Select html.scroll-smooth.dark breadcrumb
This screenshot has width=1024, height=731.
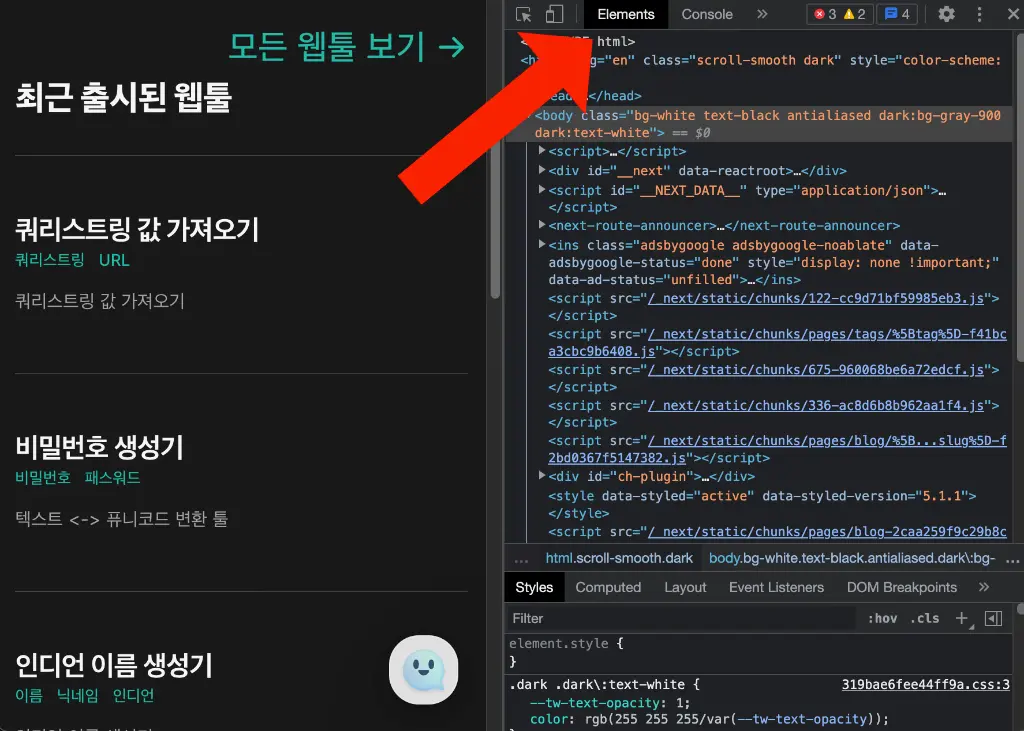[x=618, y=559]
